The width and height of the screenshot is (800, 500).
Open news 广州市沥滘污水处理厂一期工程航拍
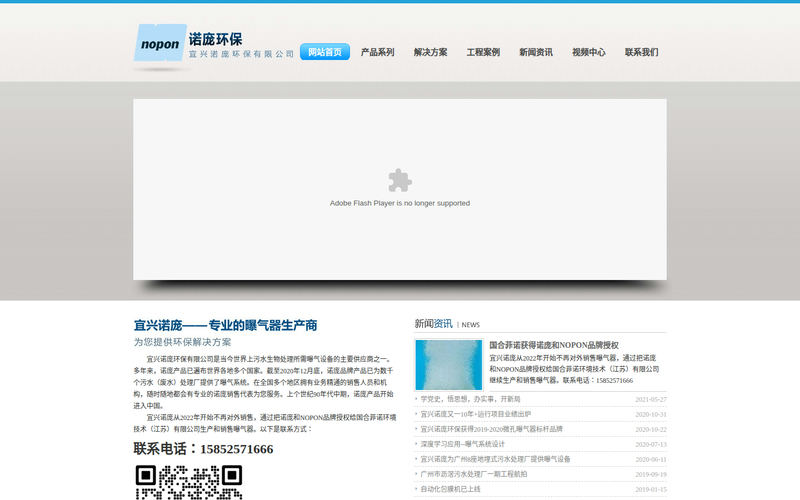click(x=474, y=474)
